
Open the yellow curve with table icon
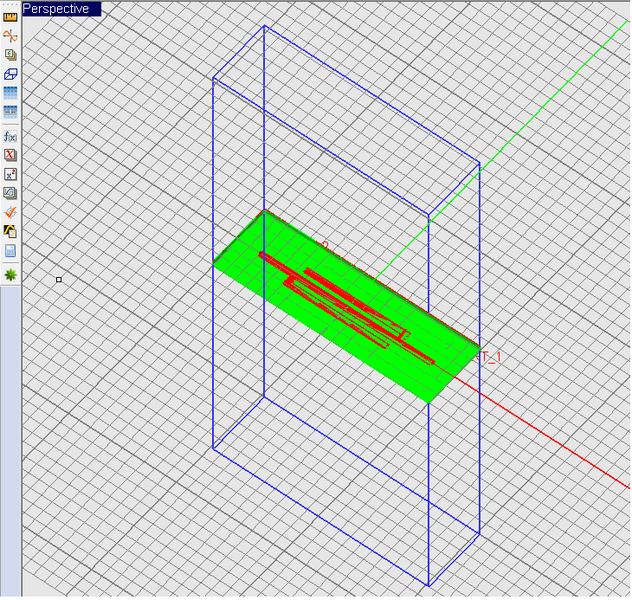click(x=10, y=231)
